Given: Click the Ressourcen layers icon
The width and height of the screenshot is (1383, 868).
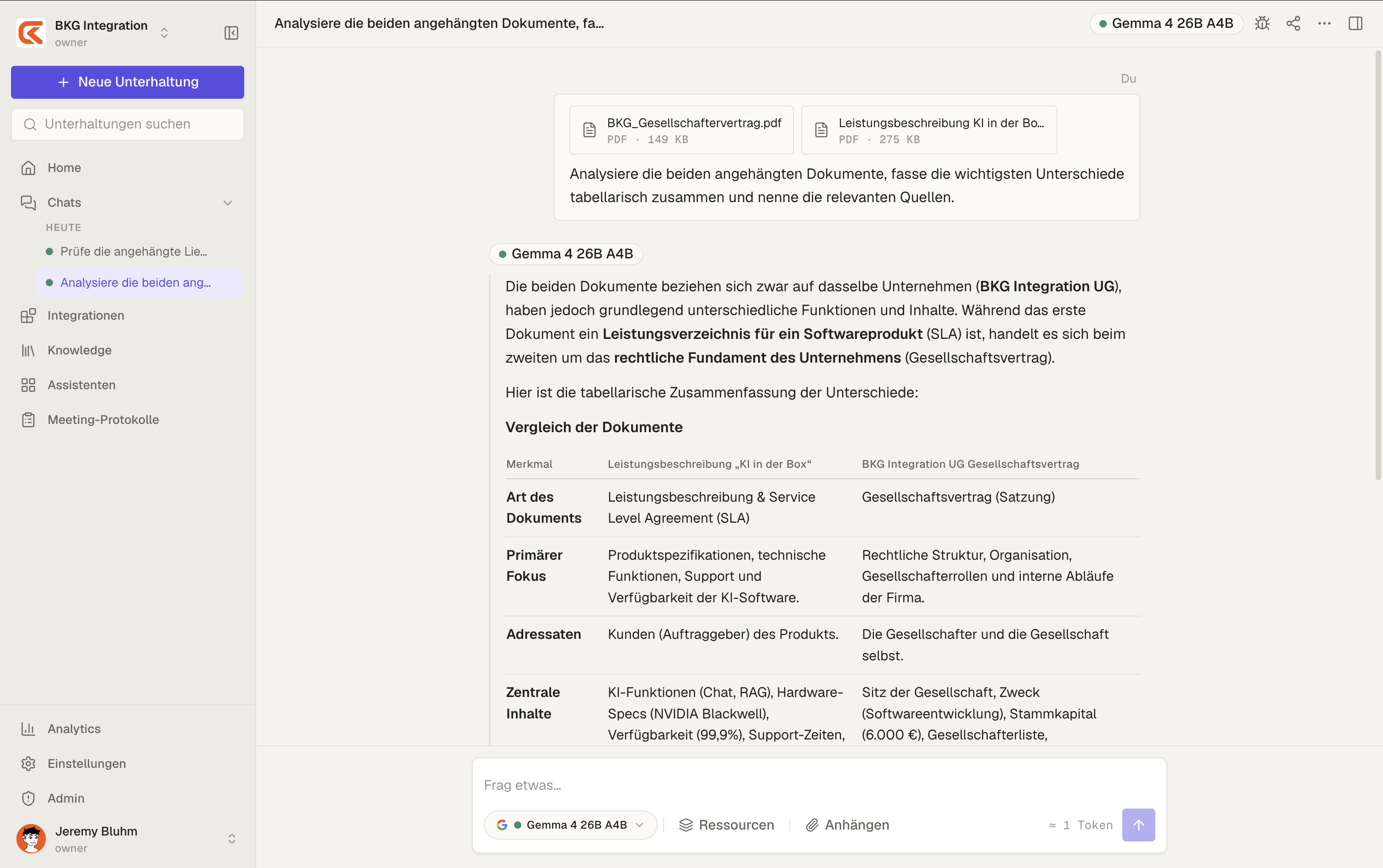Looking at the screenshot, I should click(x=686, y=825).
